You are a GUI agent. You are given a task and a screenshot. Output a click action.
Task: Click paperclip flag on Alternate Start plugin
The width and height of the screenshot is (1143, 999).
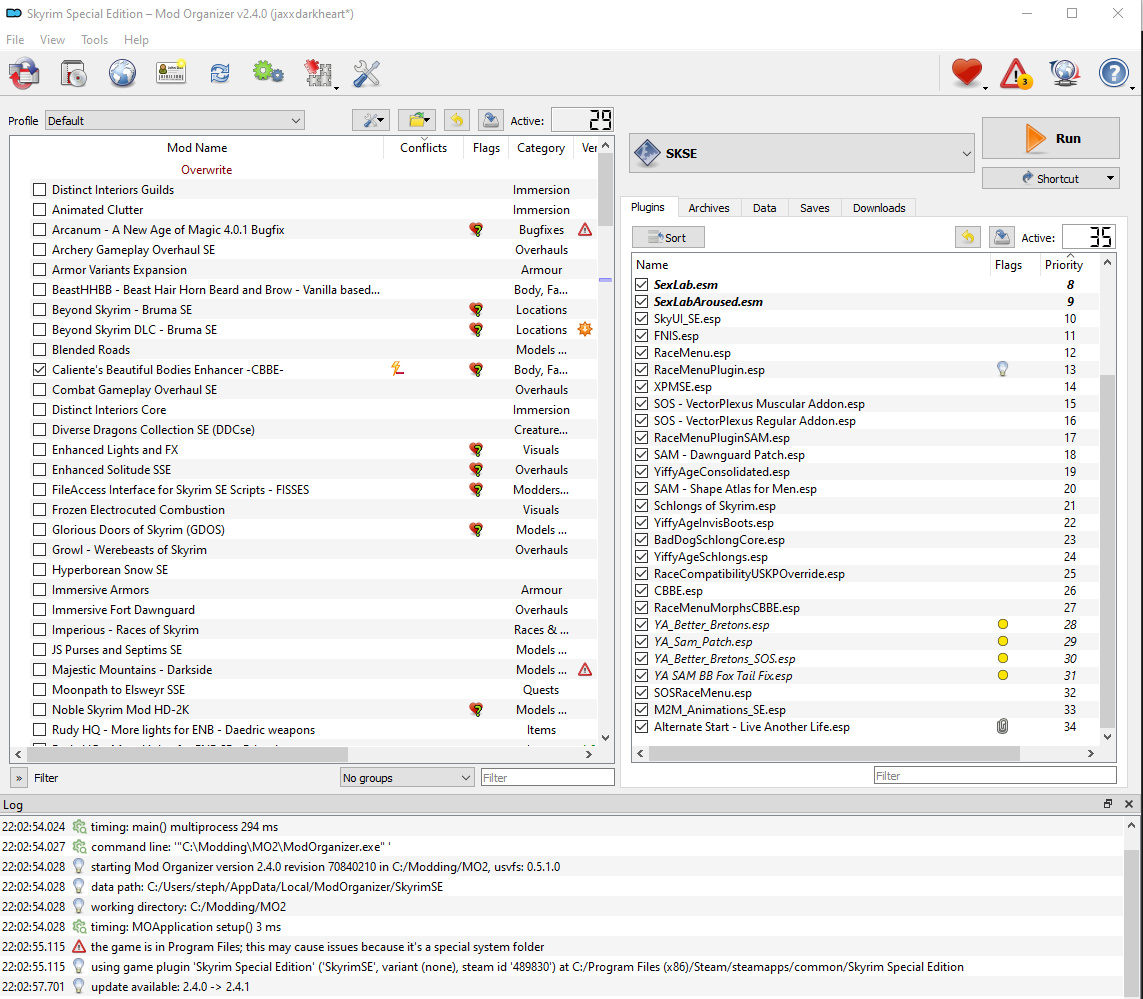[x=1002, y=726]
